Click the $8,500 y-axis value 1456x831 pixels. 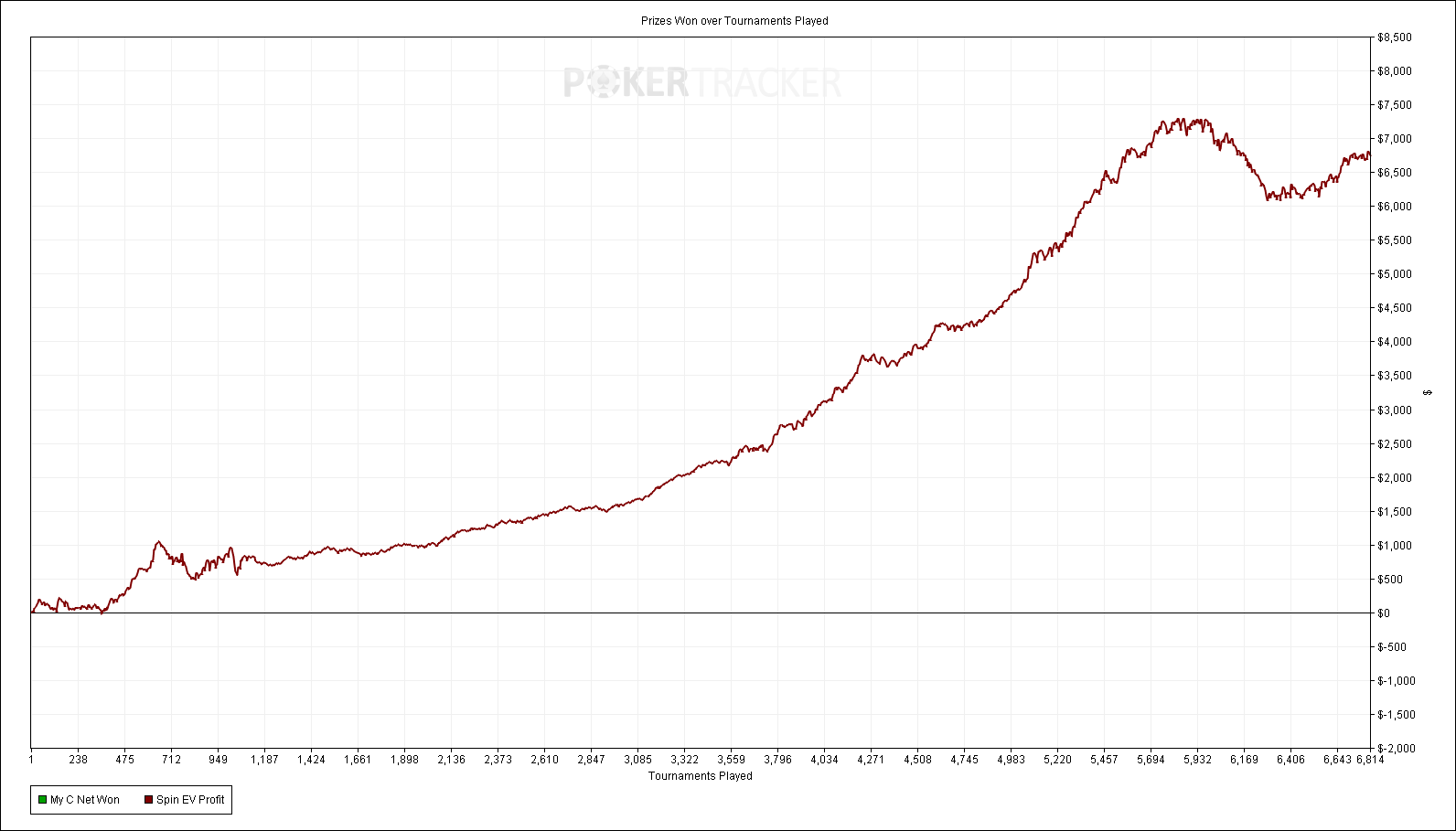click(1395, 37)
